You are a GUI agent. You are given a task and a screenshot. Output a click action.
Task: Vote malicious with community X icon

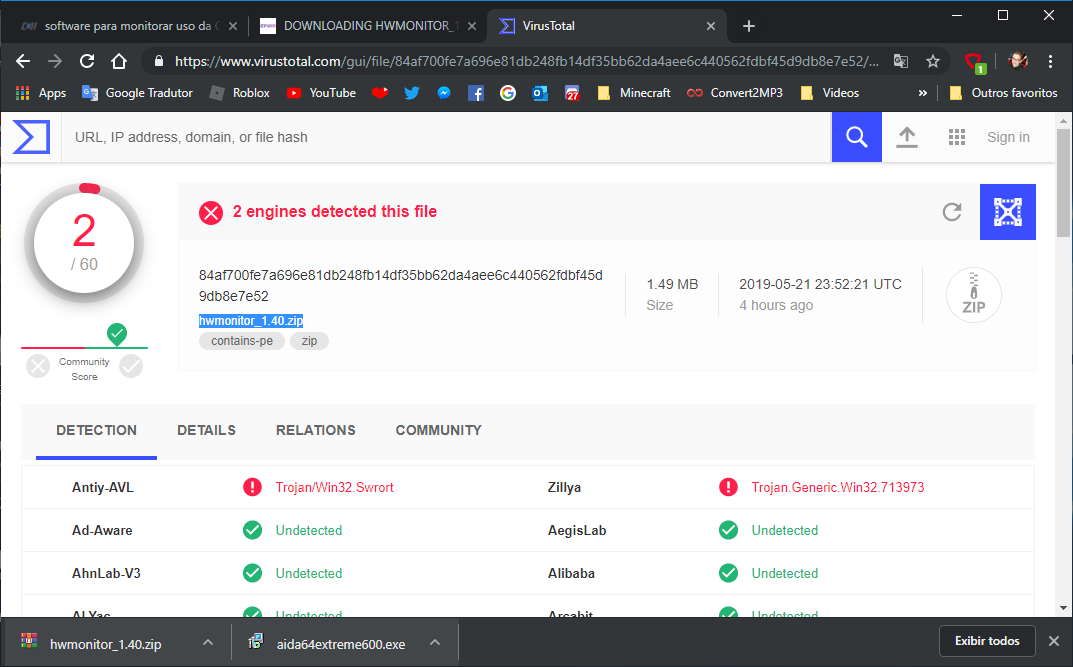[x=38, y=367]
